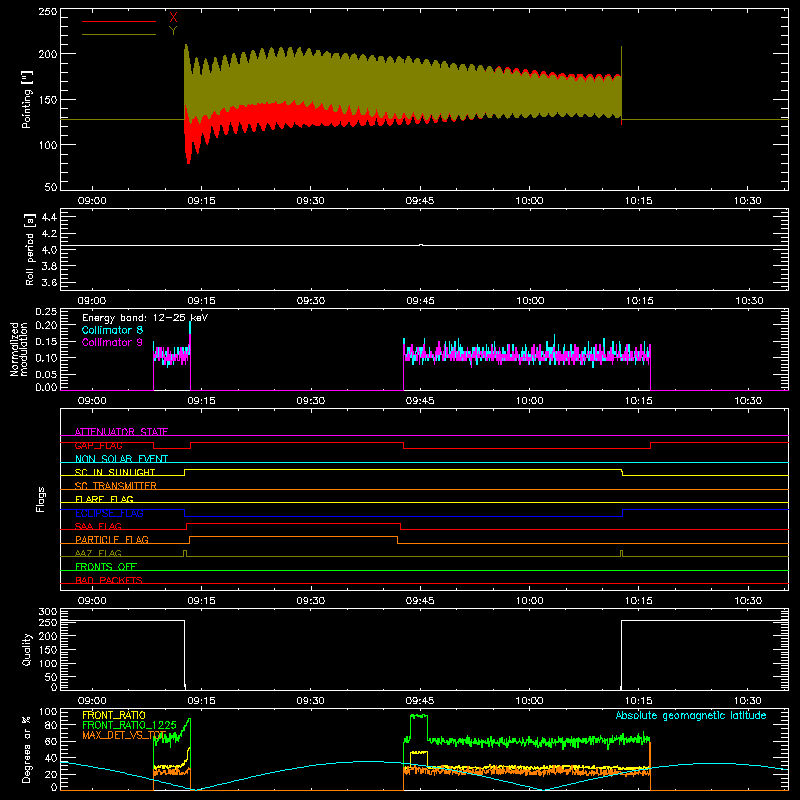
Task: Click the yellow "FRONT_RATIO" legend label
Action: [x=114, y=715]
